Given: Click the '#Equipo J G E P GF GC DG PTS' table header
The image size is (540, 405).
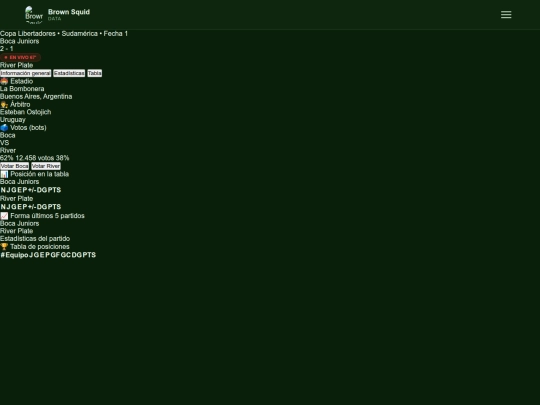Looking at the screenshot, I should coord(48,255).
